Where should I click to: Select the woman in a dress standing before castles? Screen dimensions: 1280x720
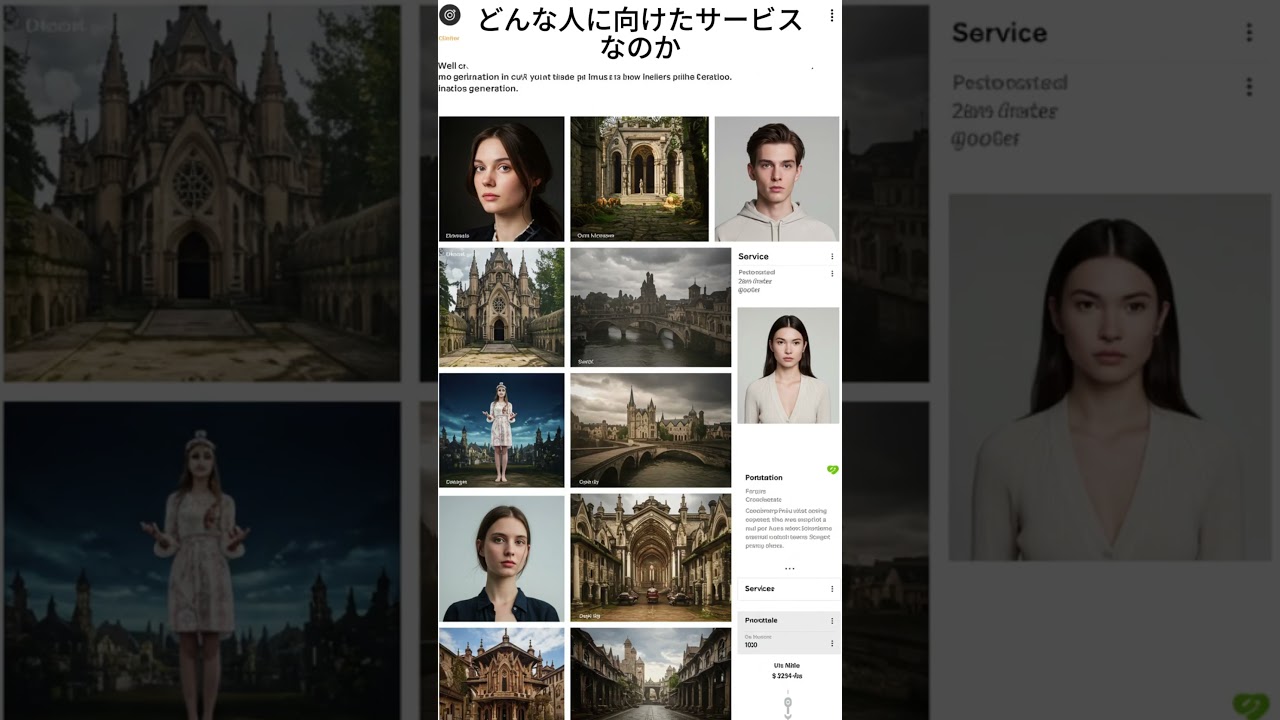pyautogui.click(x=501, y=430)
